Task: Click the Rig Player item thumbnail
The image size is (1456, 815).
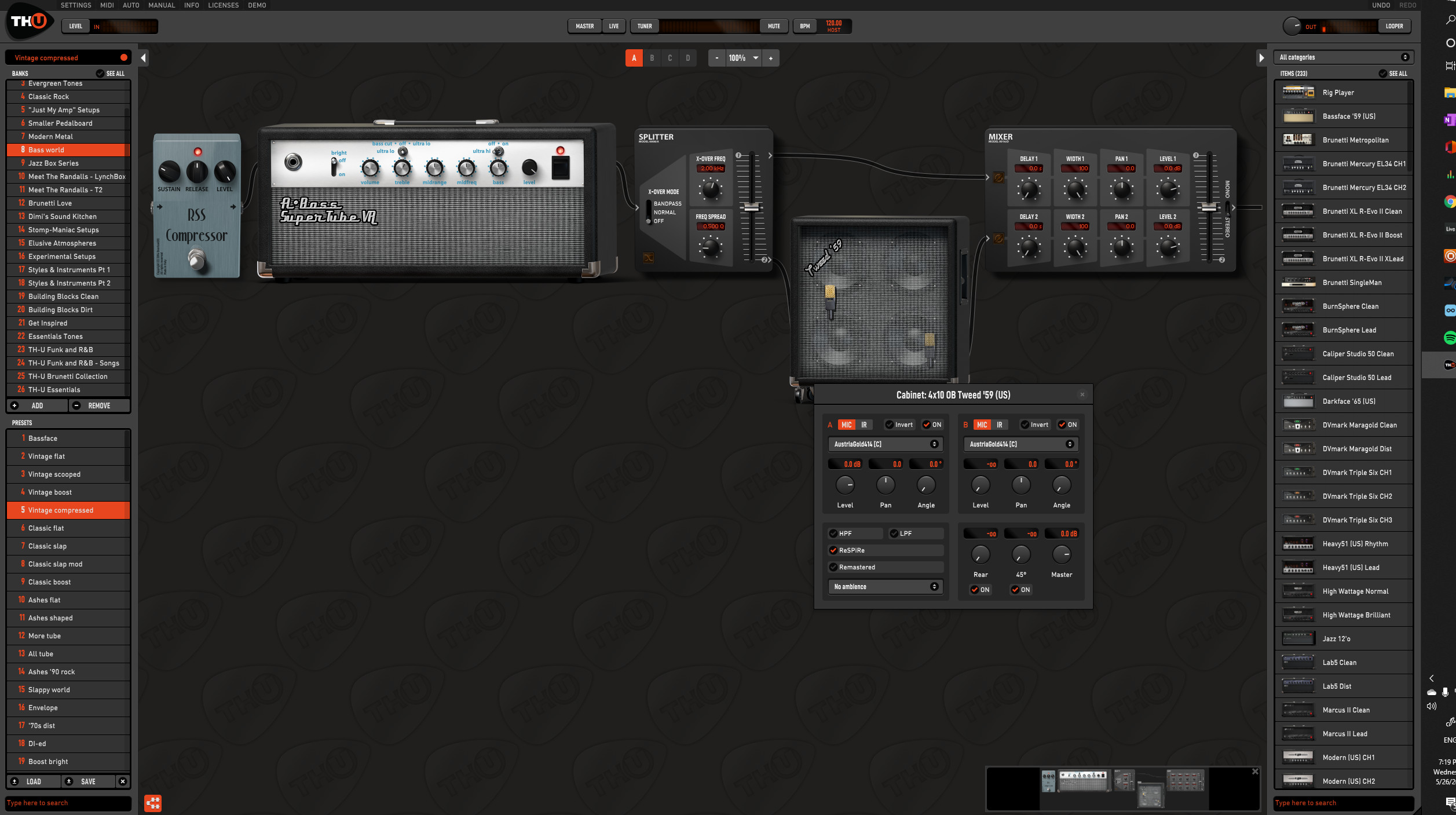Action: pyautogui.click(x=1298, y=92)
